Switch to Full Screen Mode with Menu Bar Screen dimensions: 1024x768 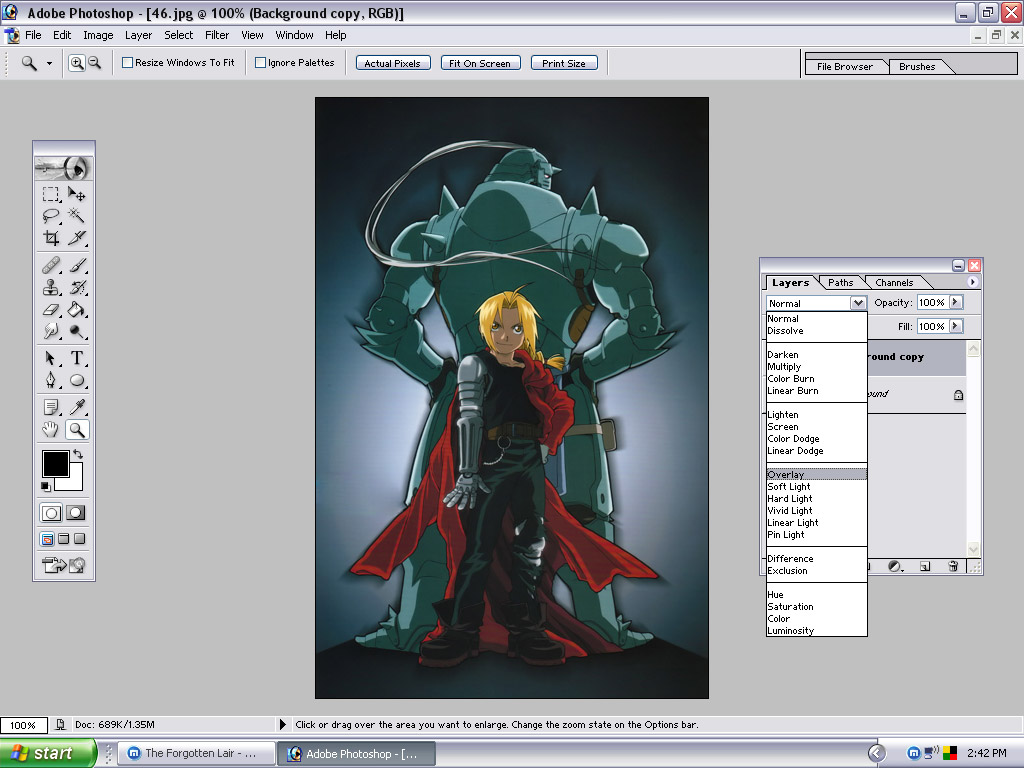[63, 539]
